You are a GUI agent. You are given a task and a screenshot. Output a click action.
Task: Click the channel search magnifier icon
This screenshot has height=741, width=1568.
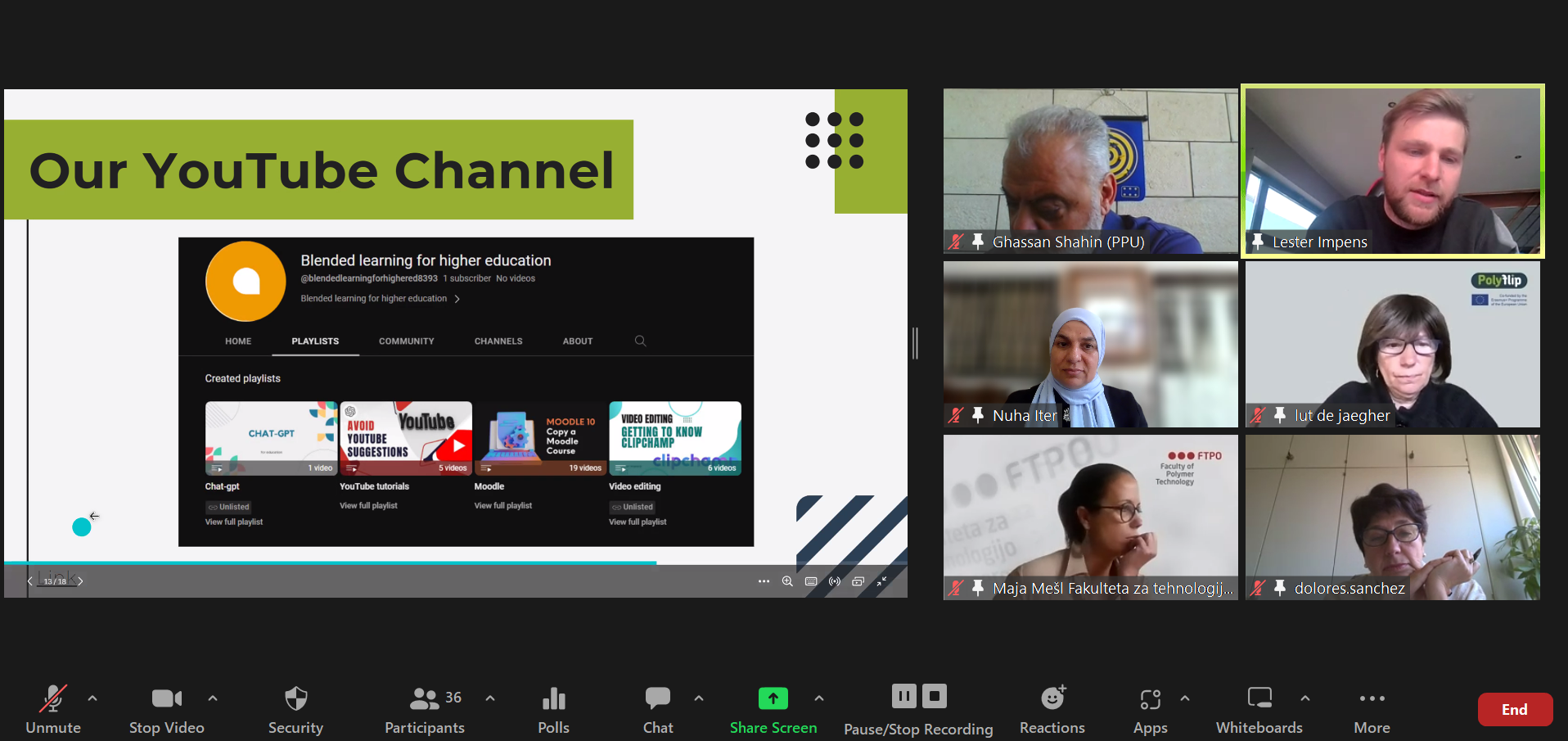pyautogui.click(x=641, y=341)
